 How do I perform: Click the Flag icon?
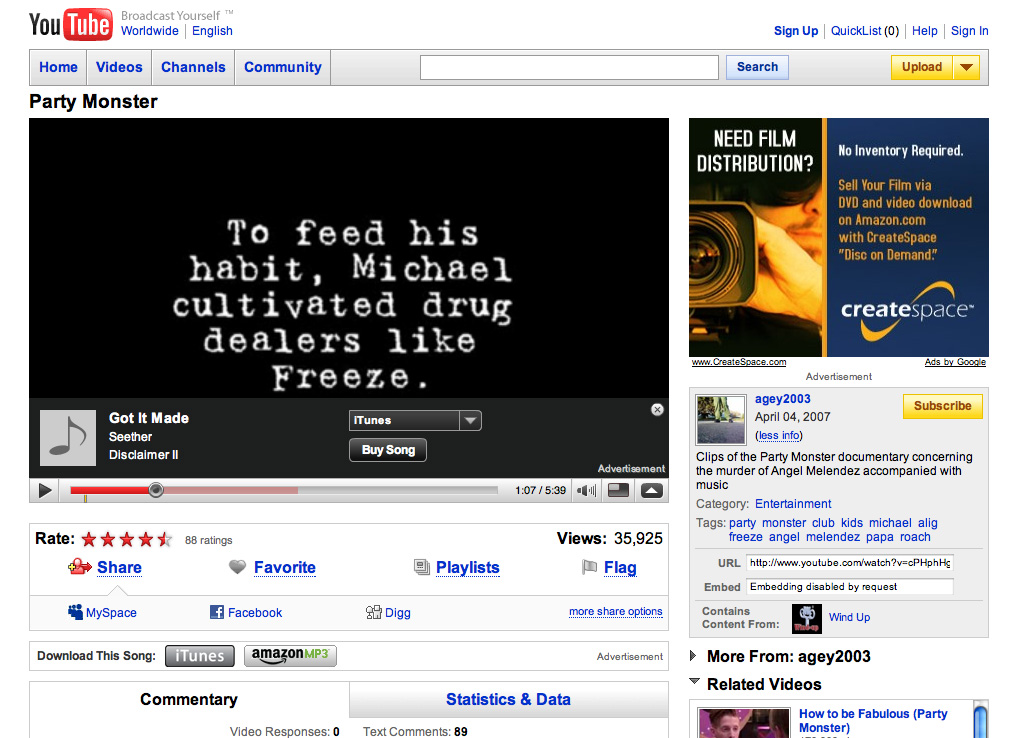point(589,568)
